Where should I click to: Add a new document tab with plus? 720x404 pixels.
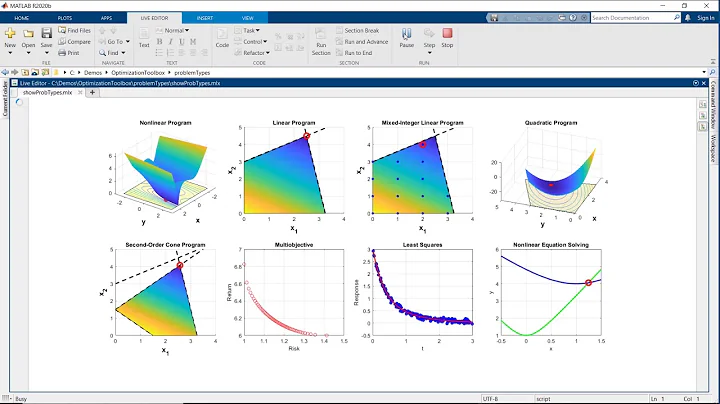pyautogui.click(x=92, y=92)
